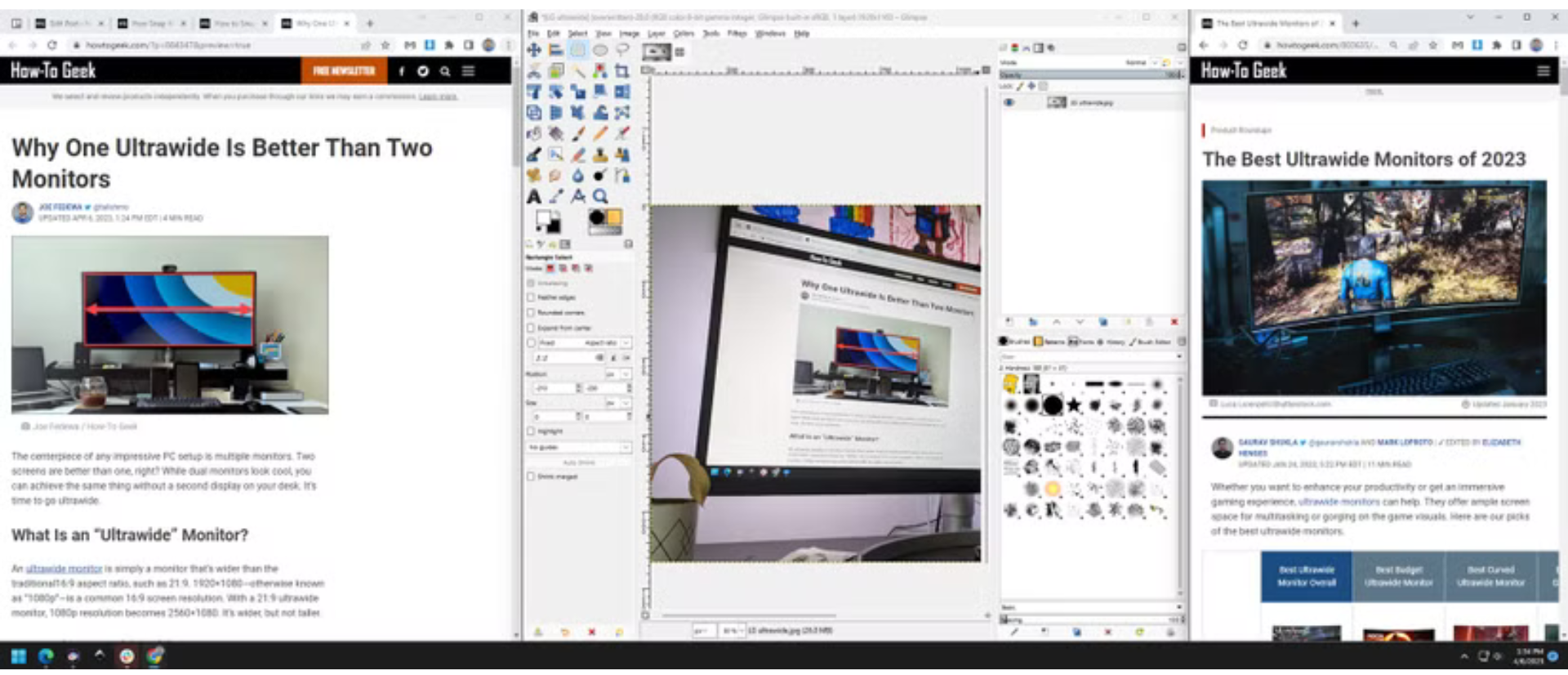
Task: Open the tab search chevron in right browser
Action: (x=1471, y=17)
